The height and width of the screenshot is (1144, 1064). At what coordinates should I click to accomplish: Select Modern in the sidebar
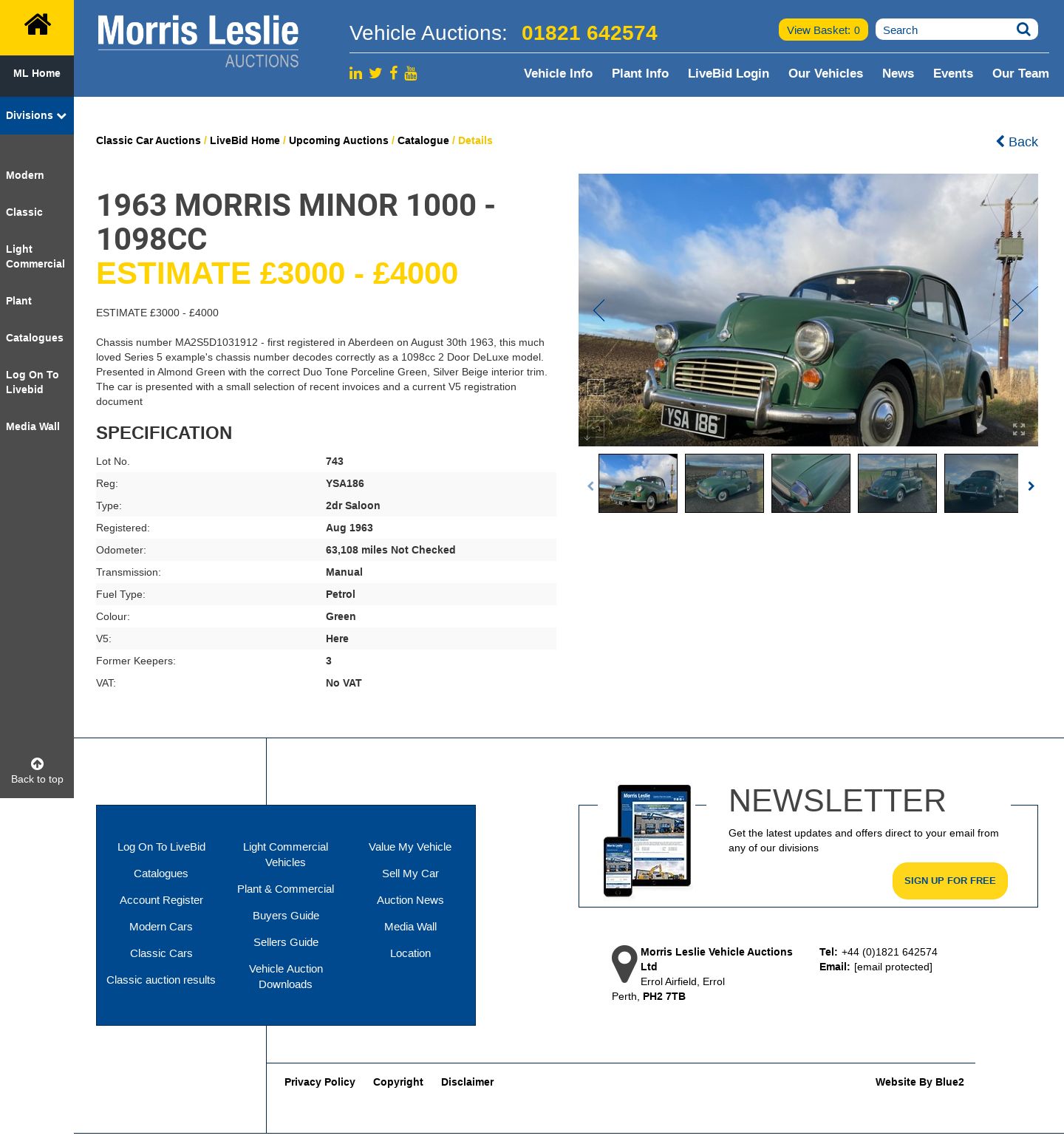click(x=25, y=175)
